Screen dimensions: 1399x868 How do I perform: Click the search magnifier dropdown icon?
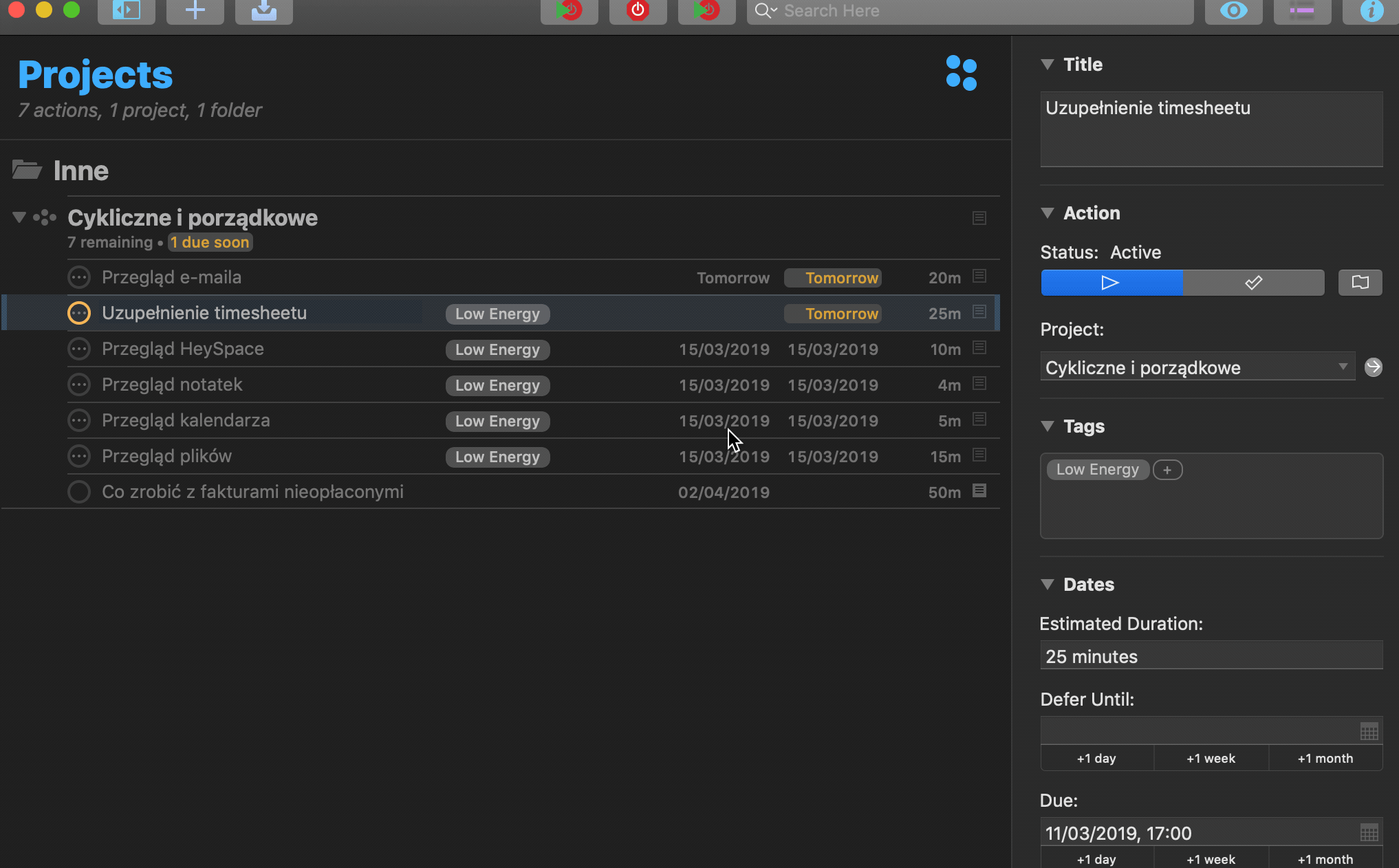766,10
